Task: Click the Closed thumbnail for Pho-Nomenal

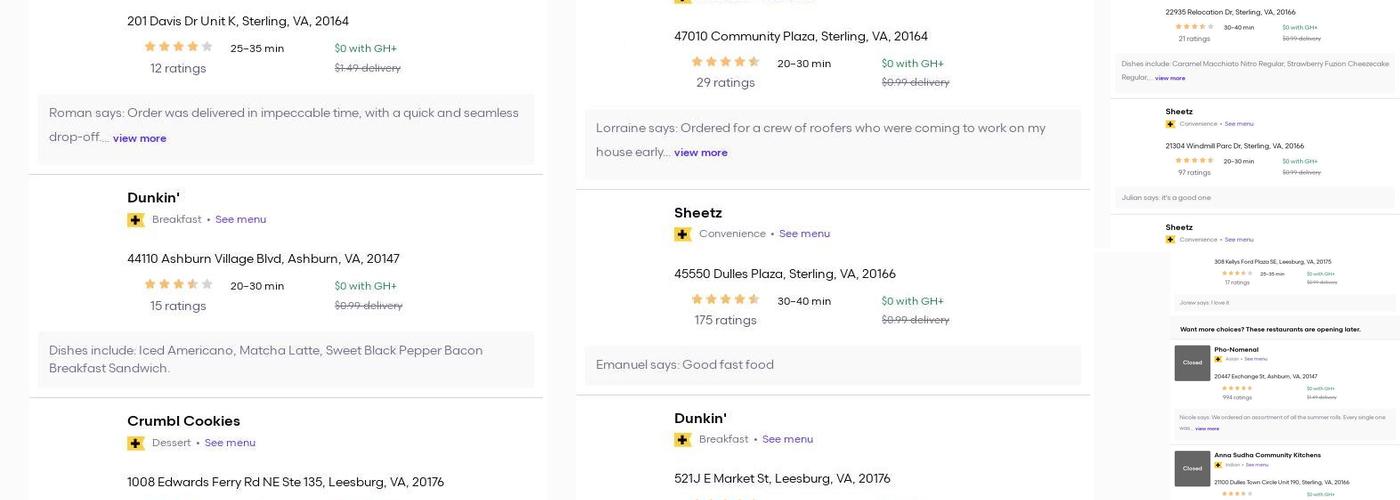Action: click(1192, 363)
